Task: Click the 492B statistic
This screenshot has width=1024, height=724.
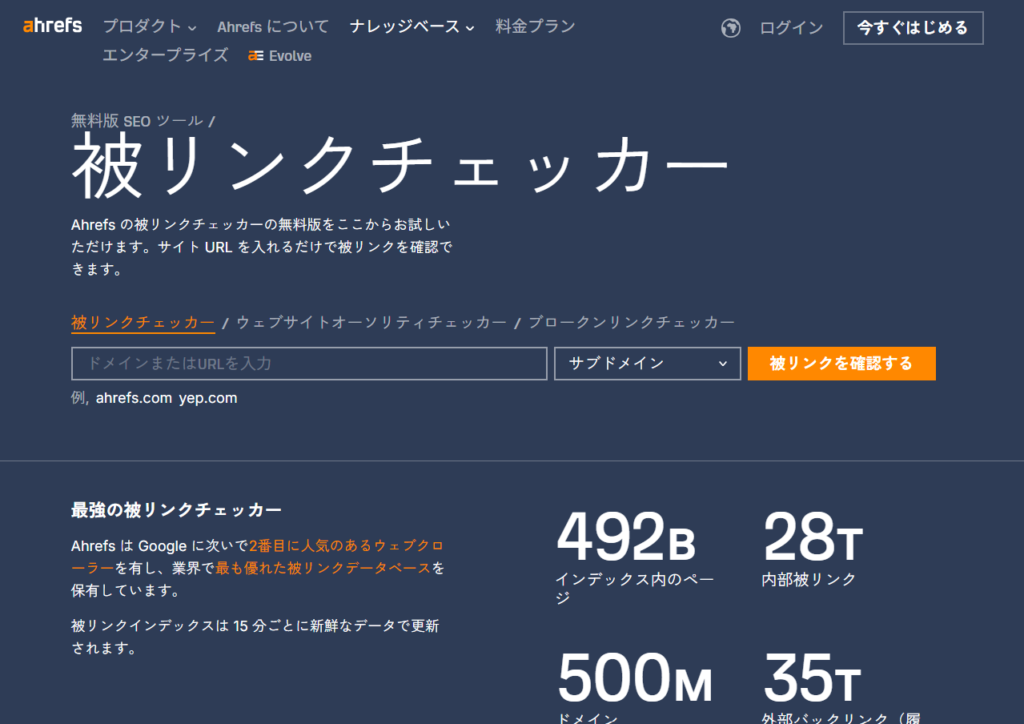Action: 625,537
